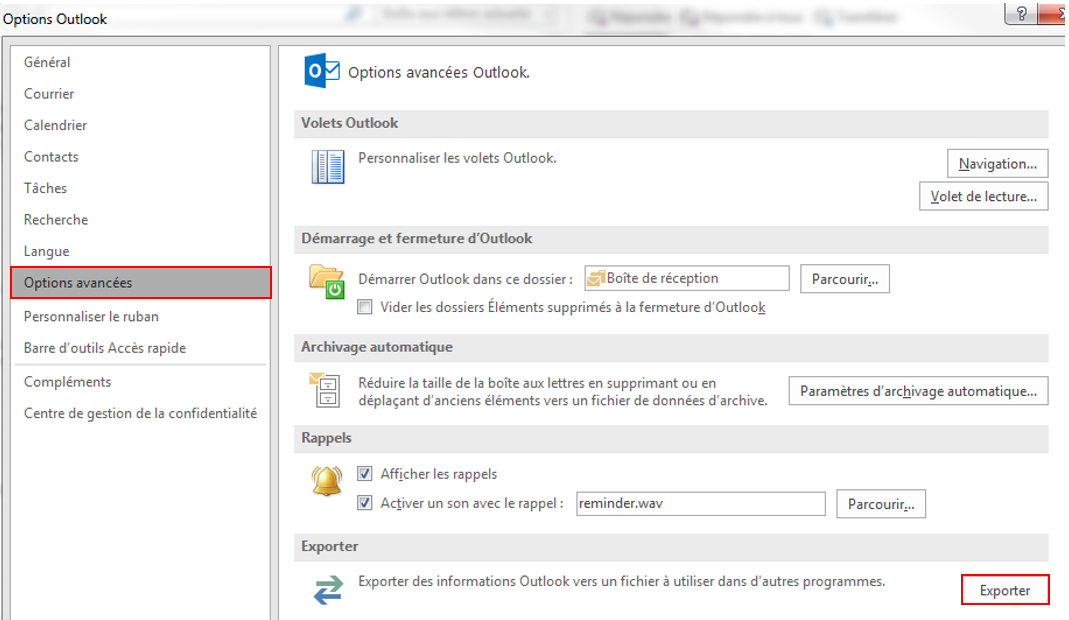Click 'Options avancées Outlook.' heading
Image resolution: width=1069 pixels, height=620 pixels.
(x=439, y=72)
